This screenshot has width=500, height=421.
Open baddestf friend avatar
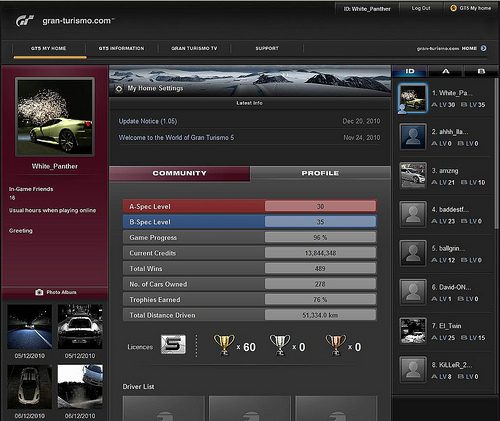click(413, 214)
